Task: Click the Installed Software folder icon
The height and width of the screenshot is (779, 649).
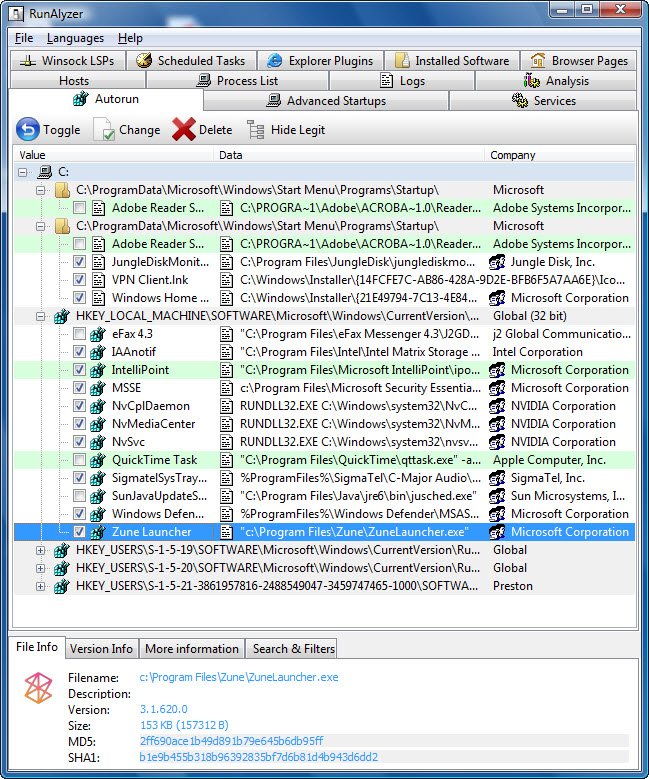Action: (x=402, y=61)
